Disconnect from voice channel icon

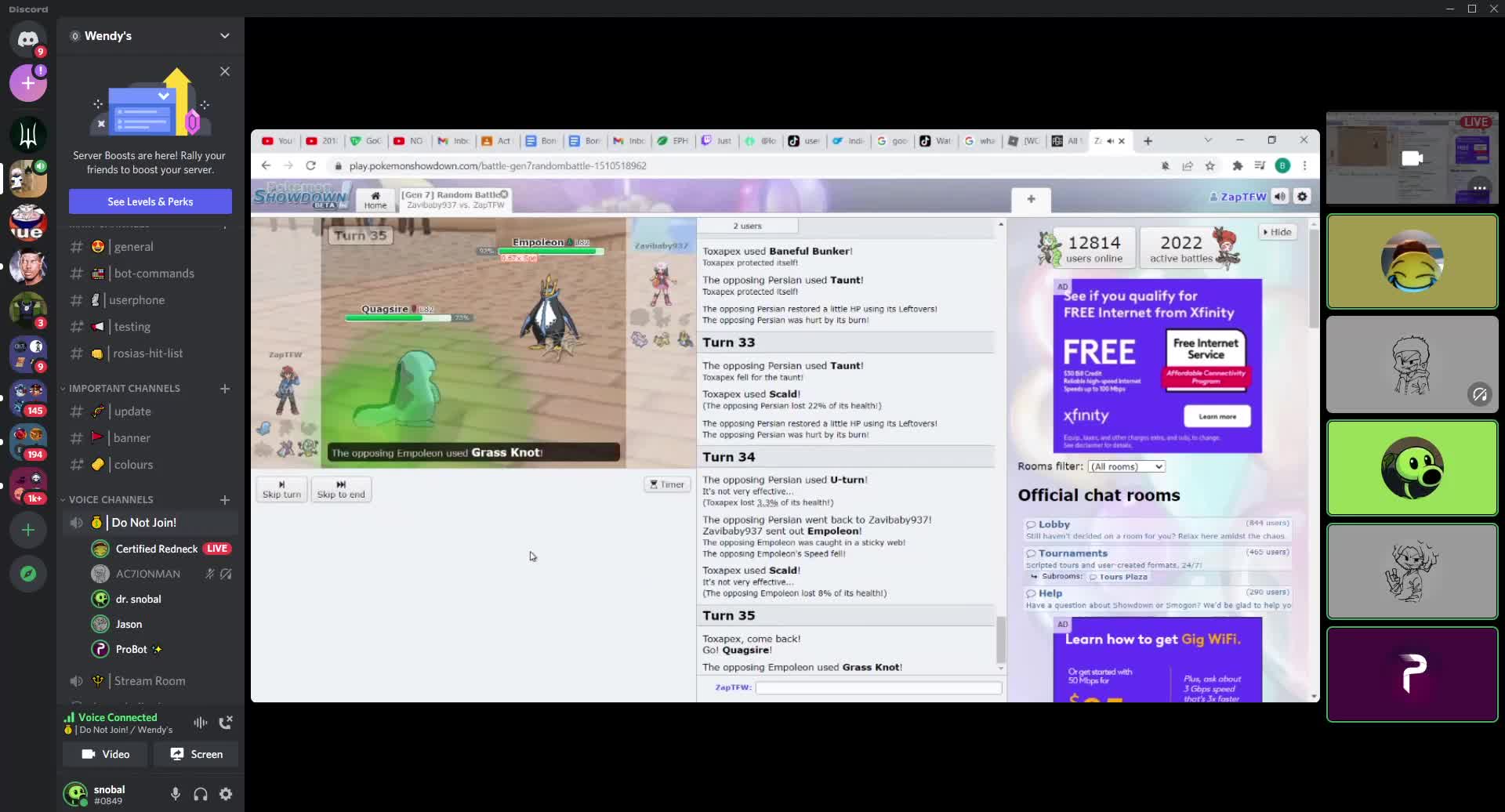coord(226,723)
